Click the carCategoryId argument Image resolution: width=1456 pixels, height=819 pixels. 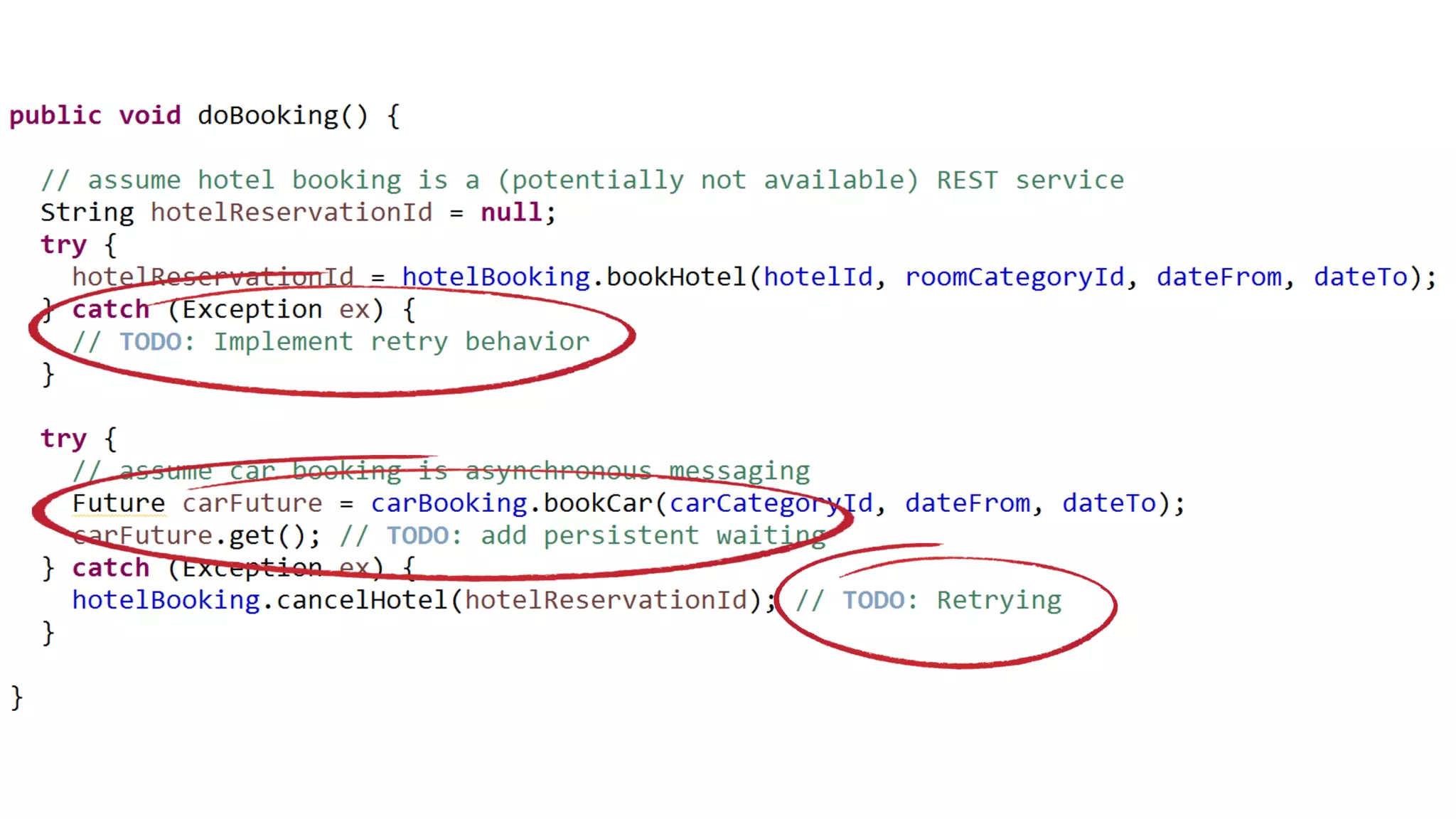[771, 503]
